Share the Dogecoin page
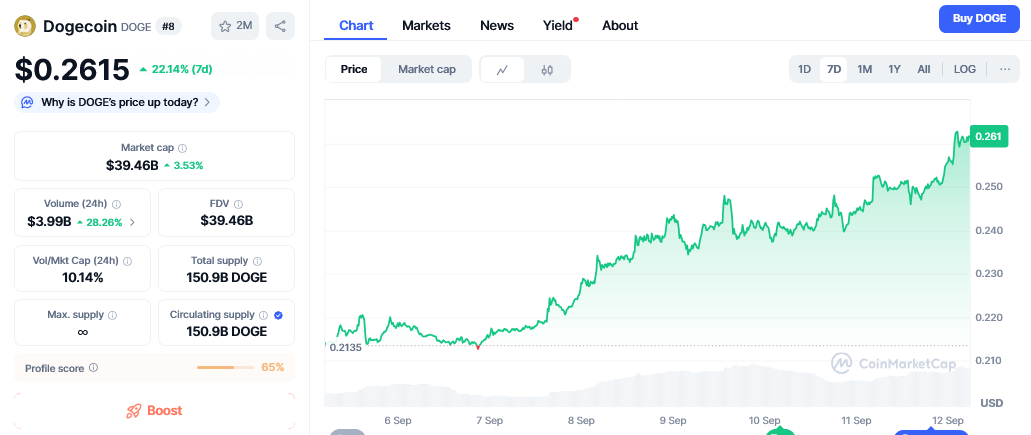The height and width of the screenshot is (435, 1031). [x=279, y=26]
